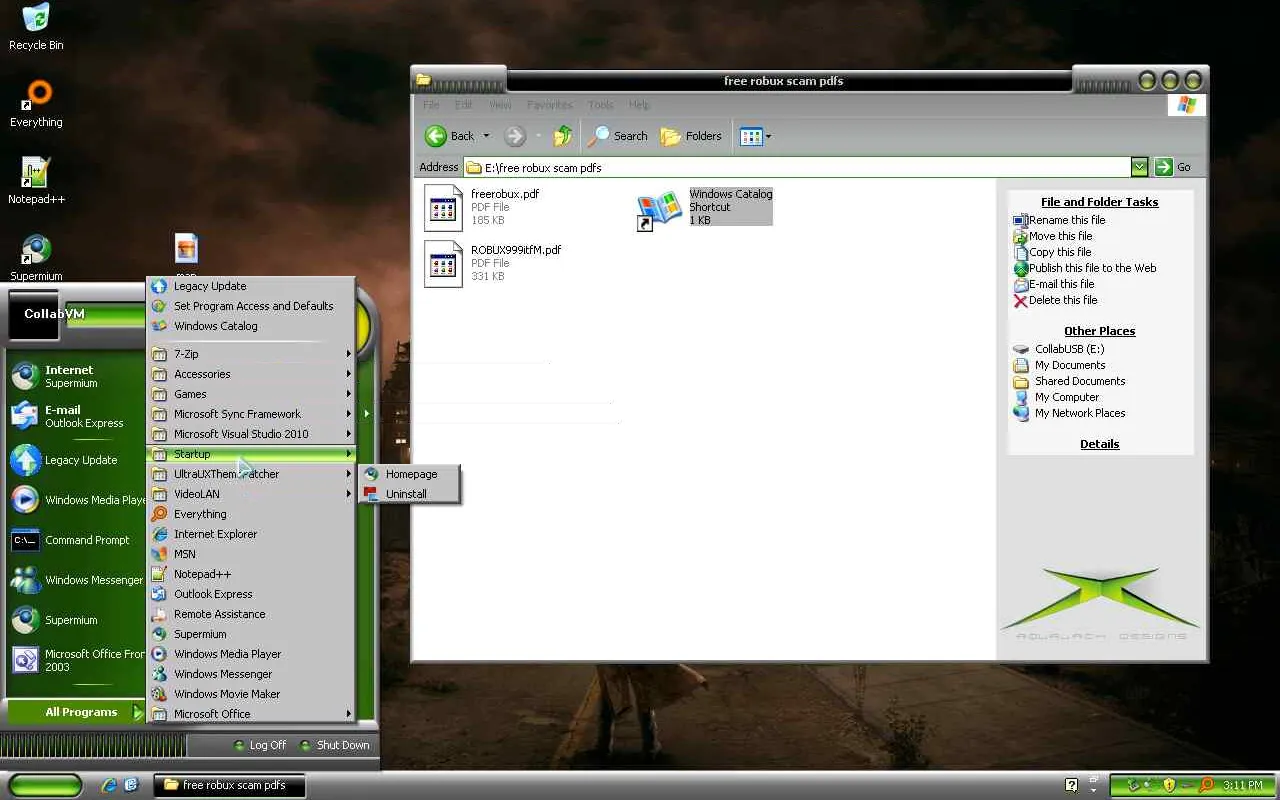Expand the Microsoft Office programs folder

(250, 714)
